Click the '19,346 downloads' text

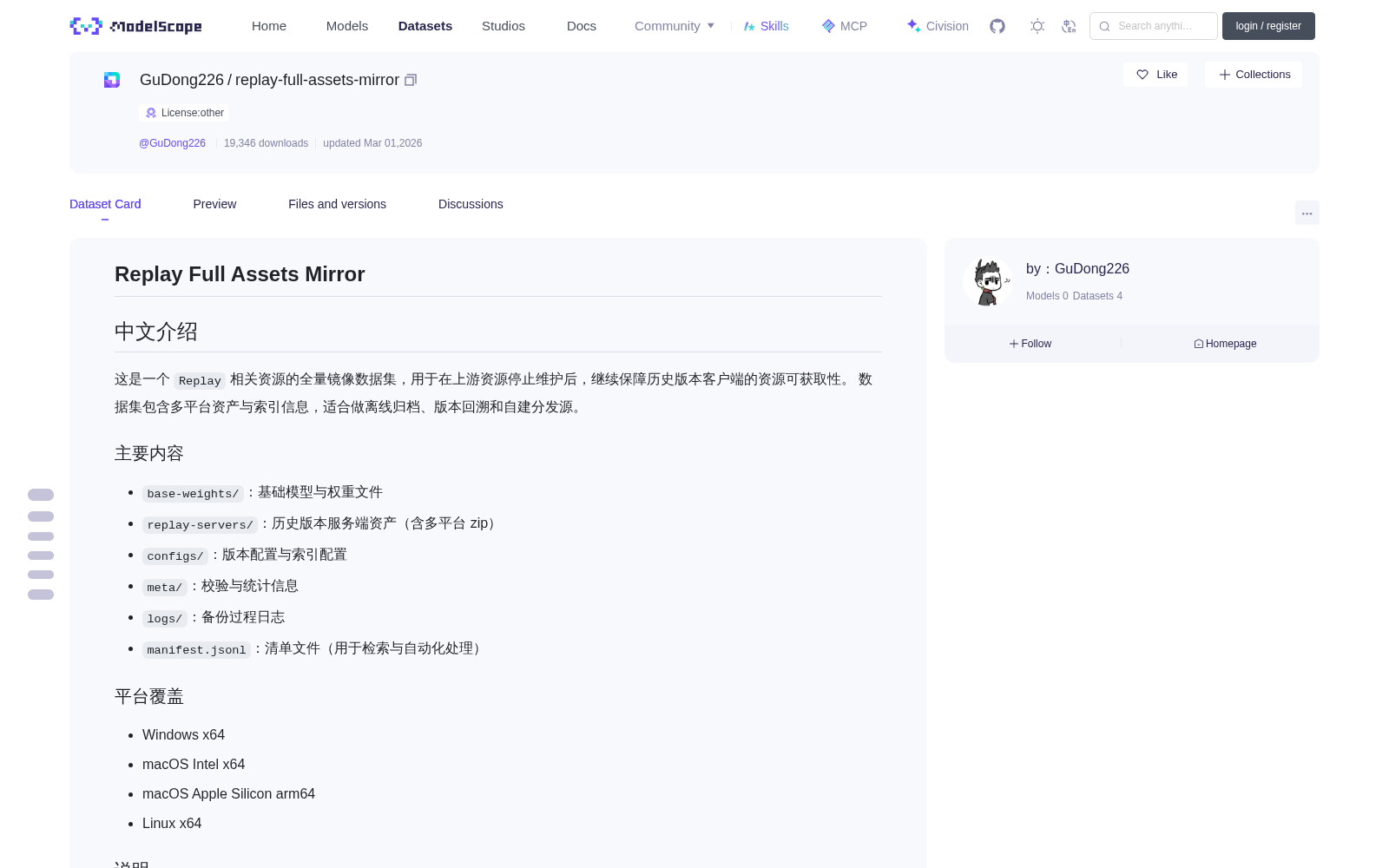266,143
